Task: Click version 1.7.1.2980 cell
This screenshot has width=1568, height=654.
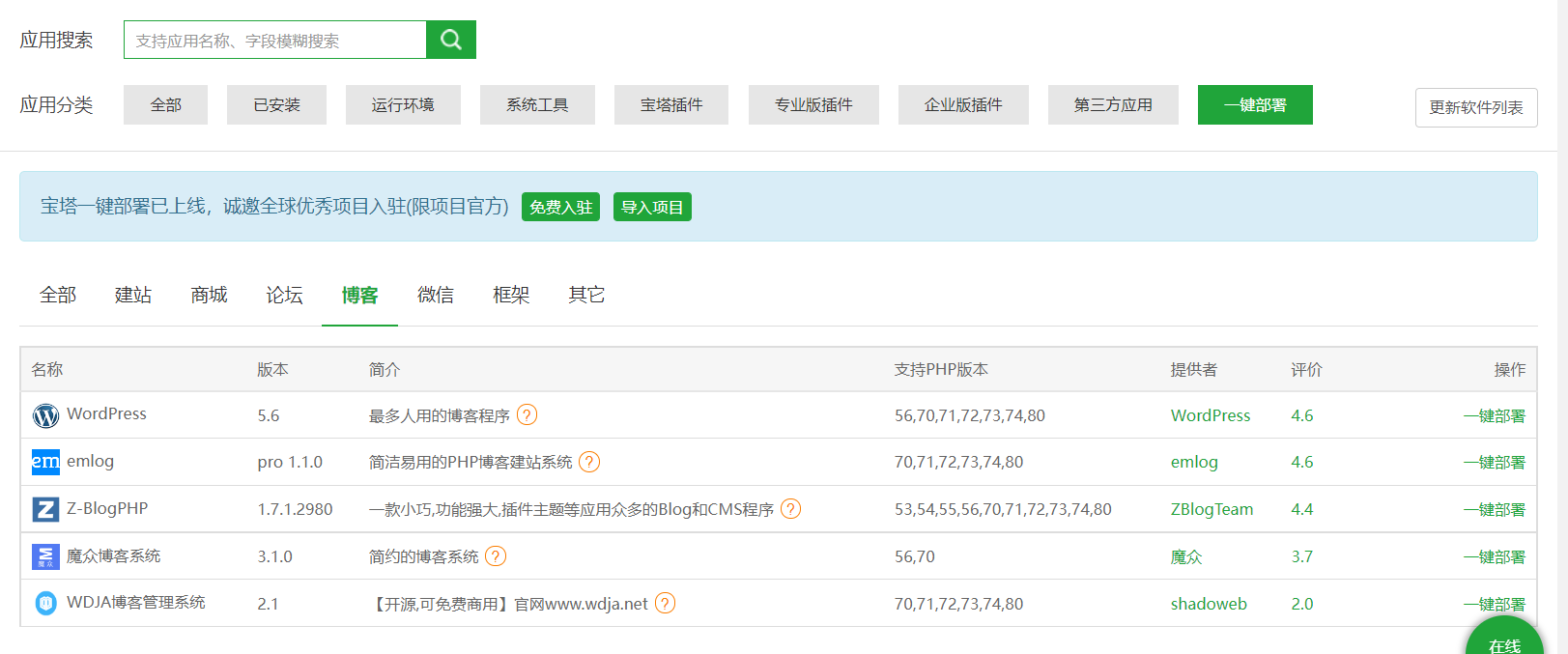Action: (295, 509)
